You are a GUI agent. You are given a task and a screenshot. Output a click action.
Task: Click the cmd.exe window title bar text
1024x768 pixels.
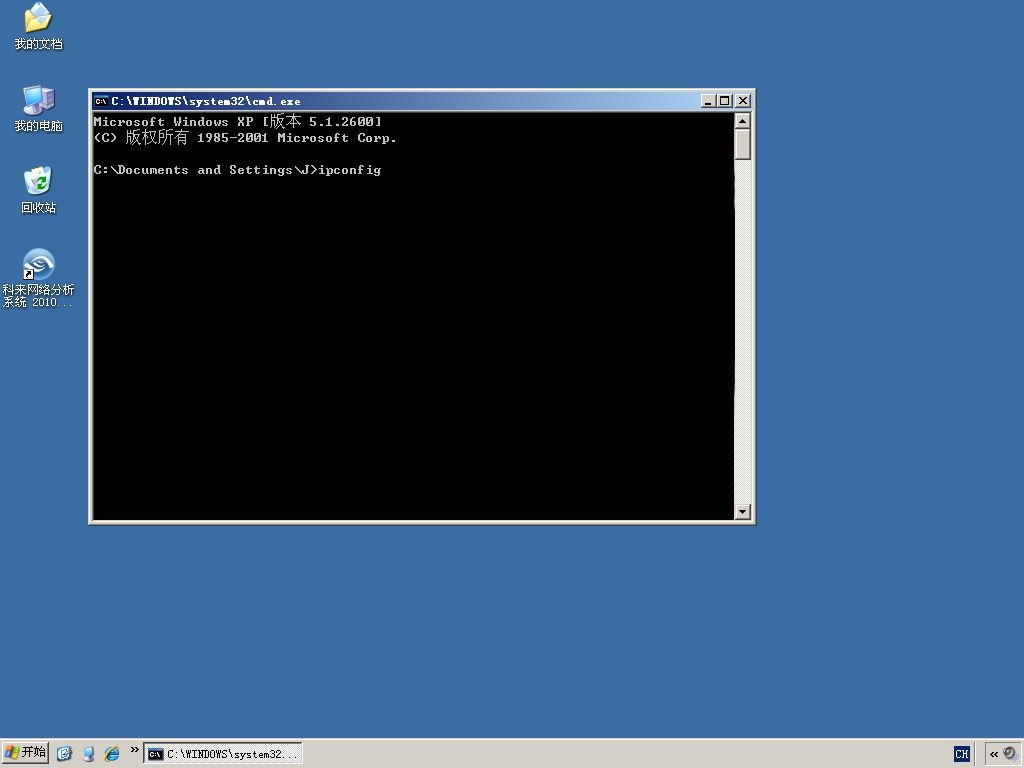[x=206, y=101]
